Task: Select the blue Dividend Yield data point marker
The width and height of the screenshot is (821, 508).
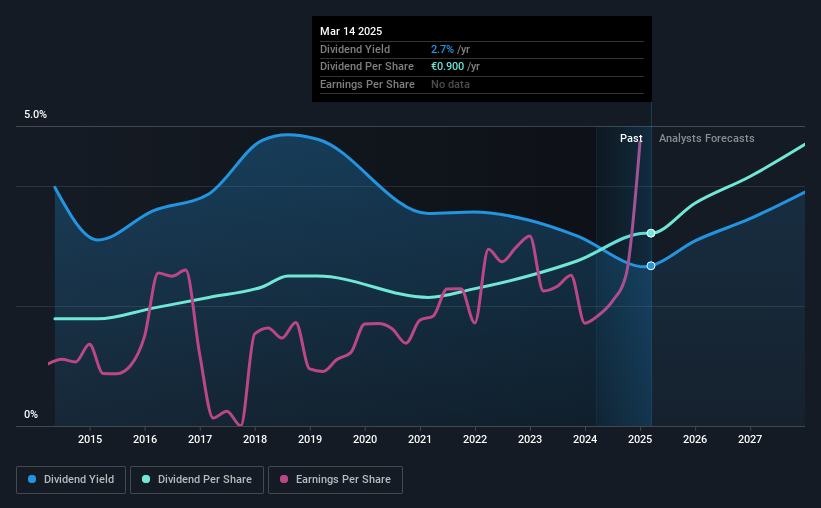Action: coord(651,266)
